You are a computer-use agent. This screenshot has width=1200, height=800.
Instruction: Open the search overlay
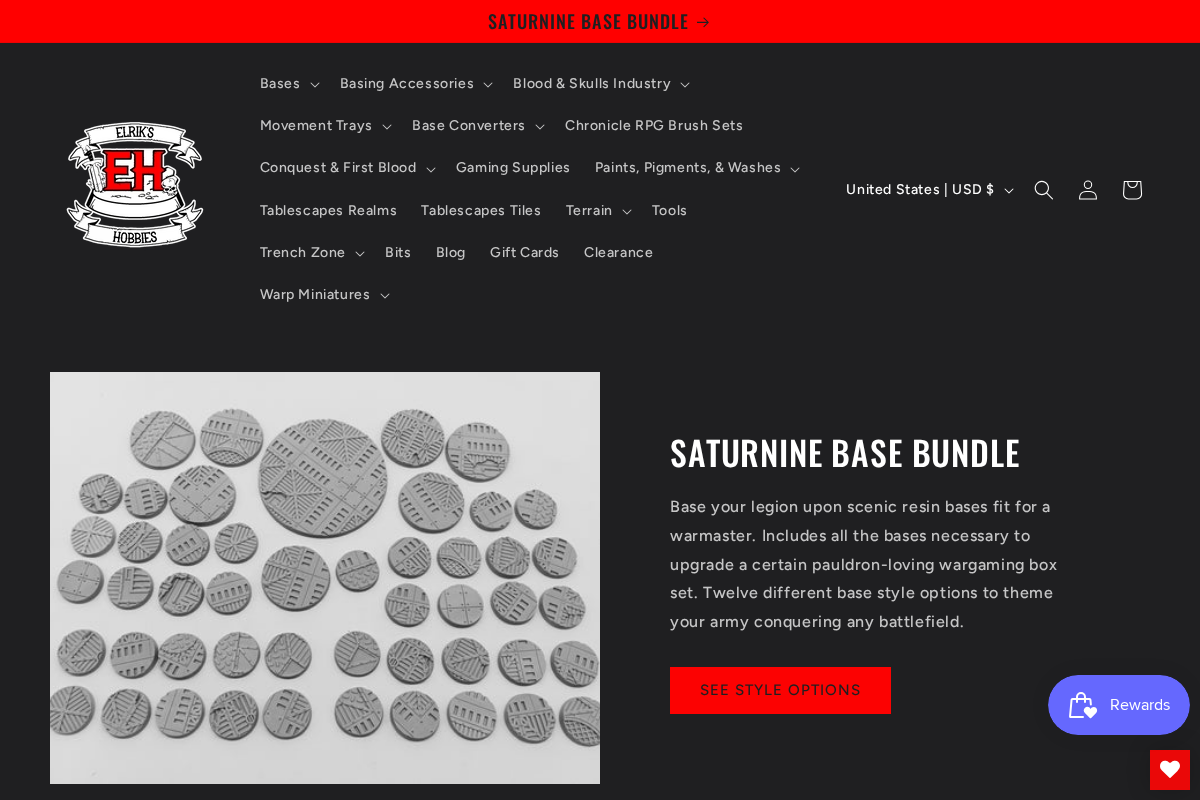[x=1043, y=189]
